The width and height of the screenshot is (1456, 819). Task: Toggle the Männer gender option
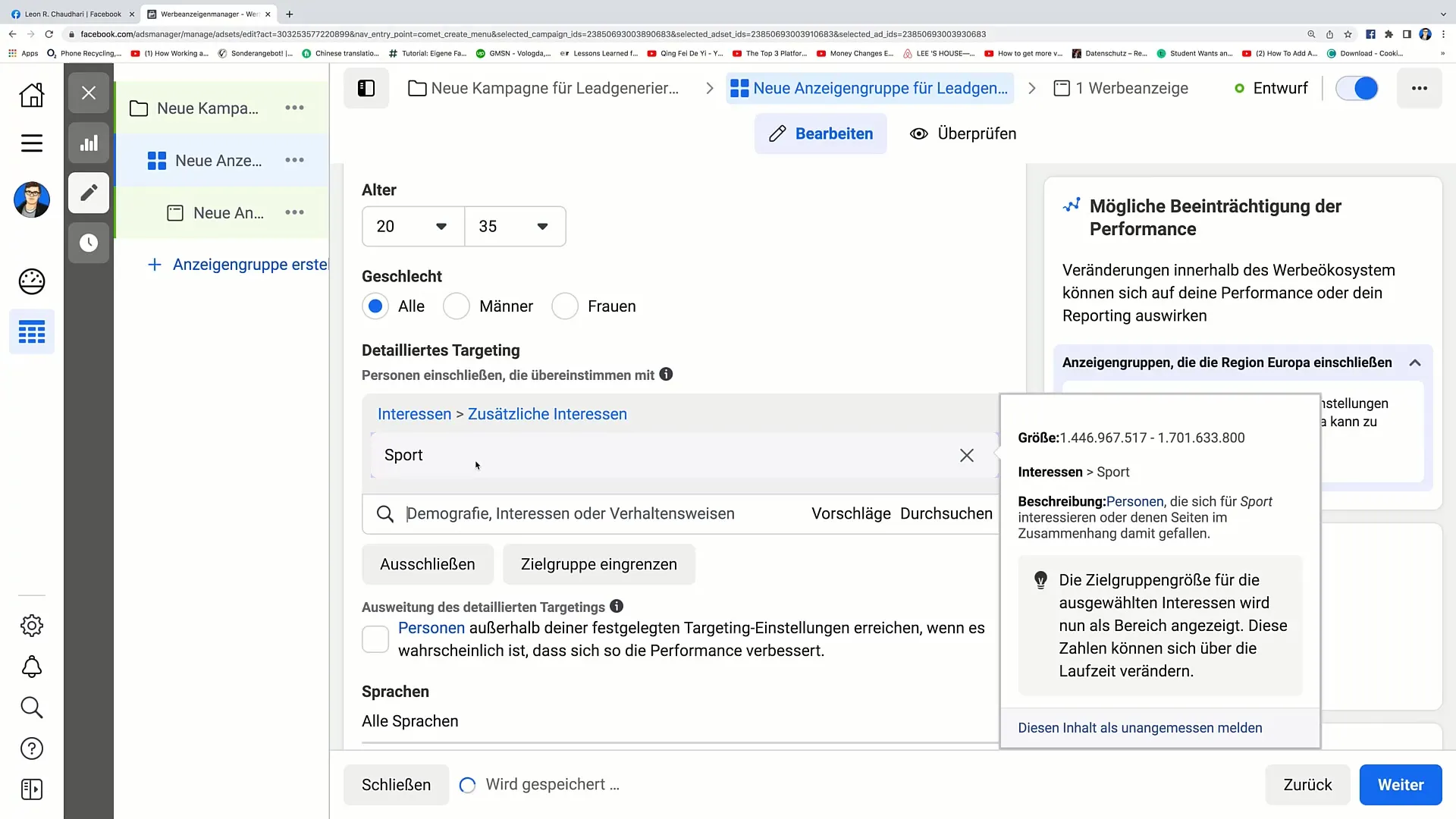pos(456,305)
